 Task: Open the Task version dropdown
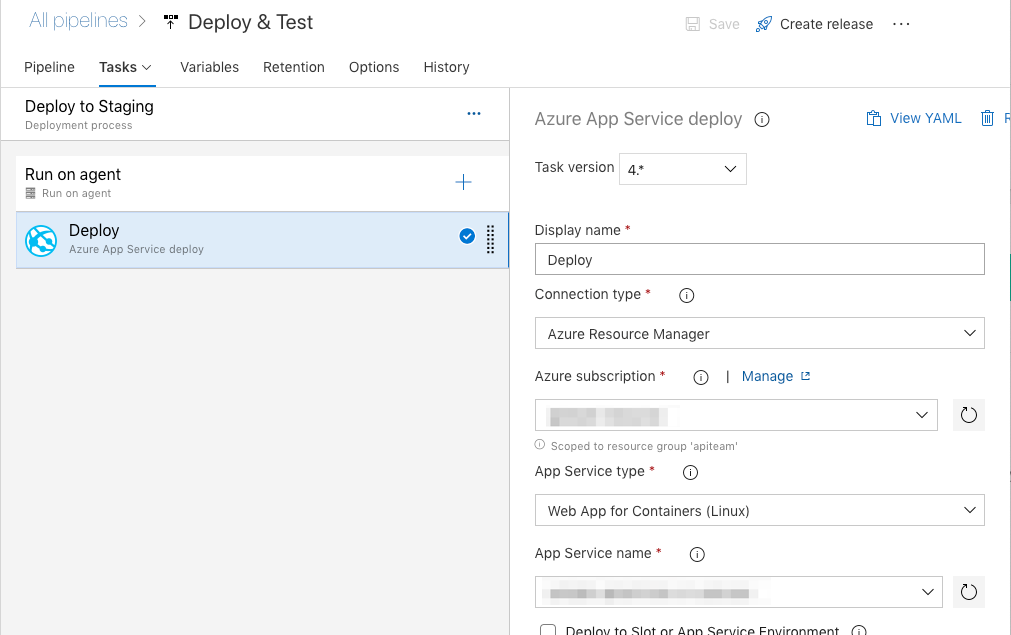[x=682, y=169]
